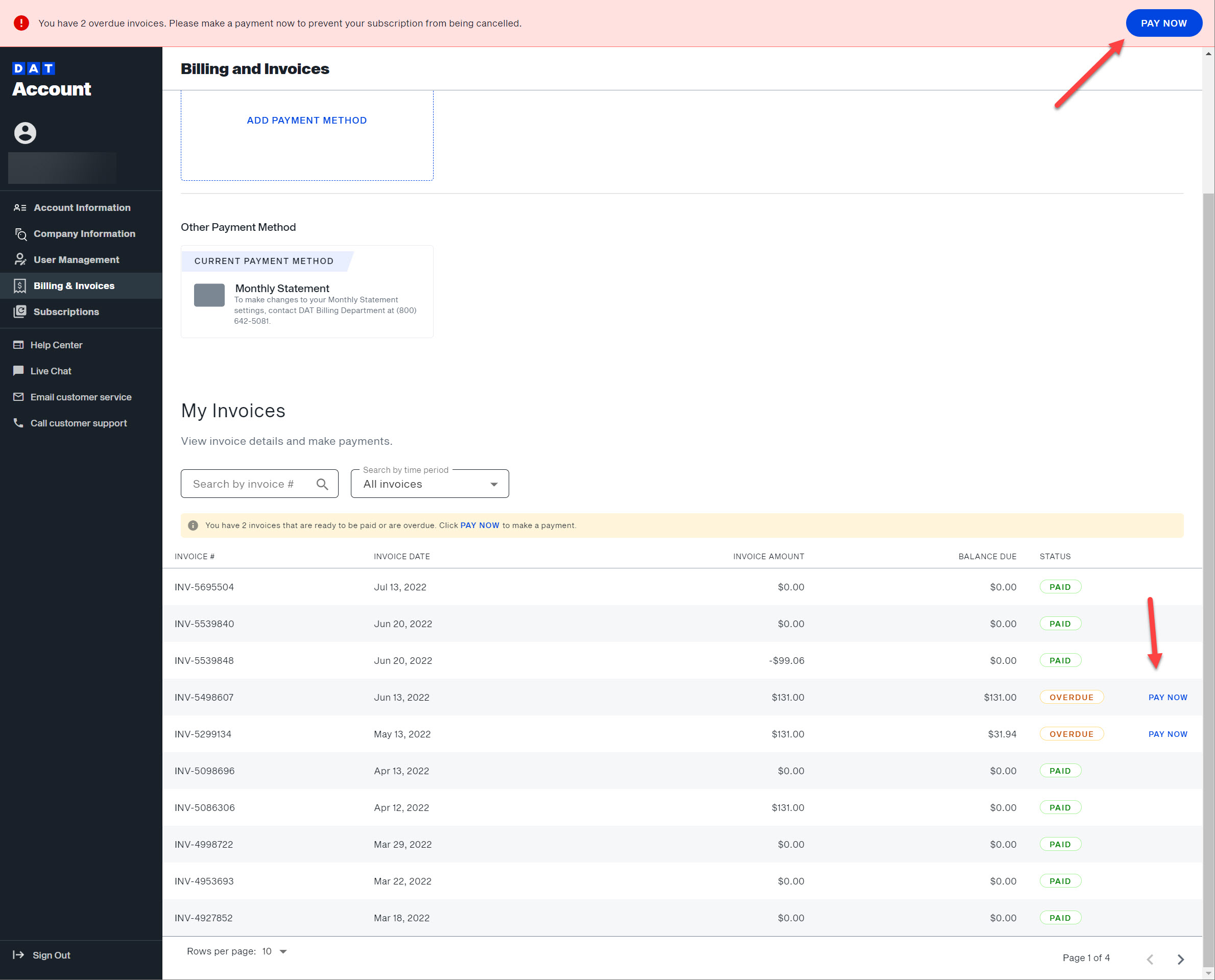Screen dimensions: 1215x980
Task: Go to User Management page
Action: pos(76,259)
